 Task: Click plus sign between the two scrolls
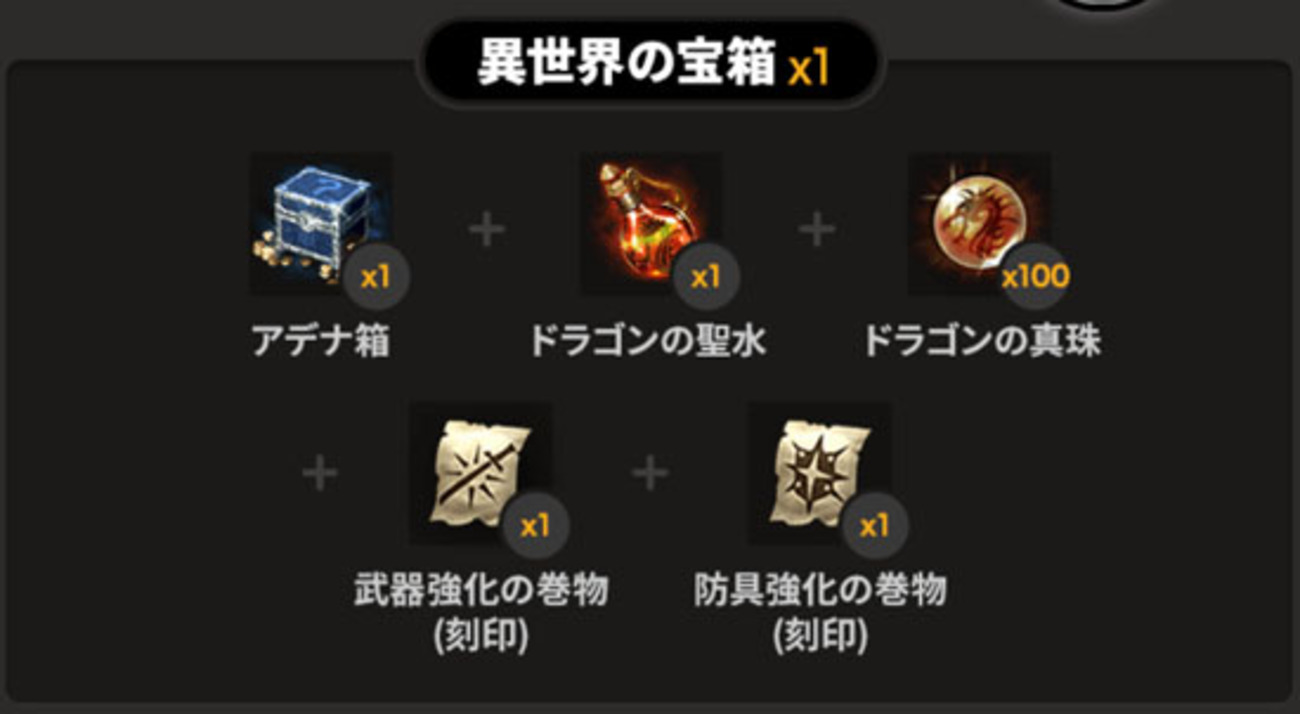(650, 473)
